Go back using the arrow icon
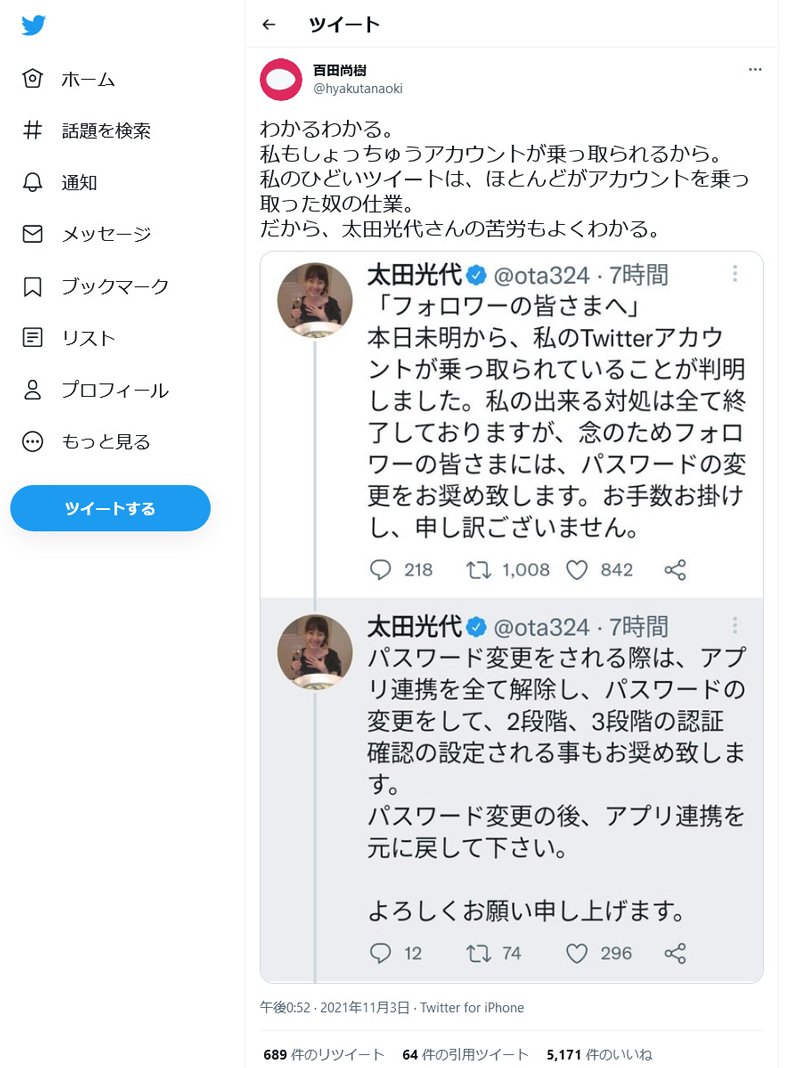The width and height of the screenshot is (800, 1068). pos(268,25)
